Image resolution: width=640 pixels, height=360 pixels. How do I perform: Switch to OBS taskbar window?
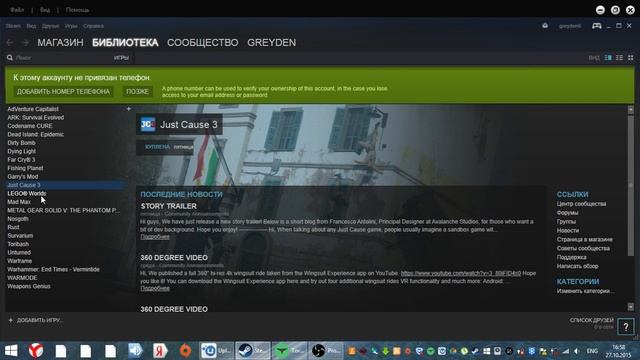coord(325,351)
